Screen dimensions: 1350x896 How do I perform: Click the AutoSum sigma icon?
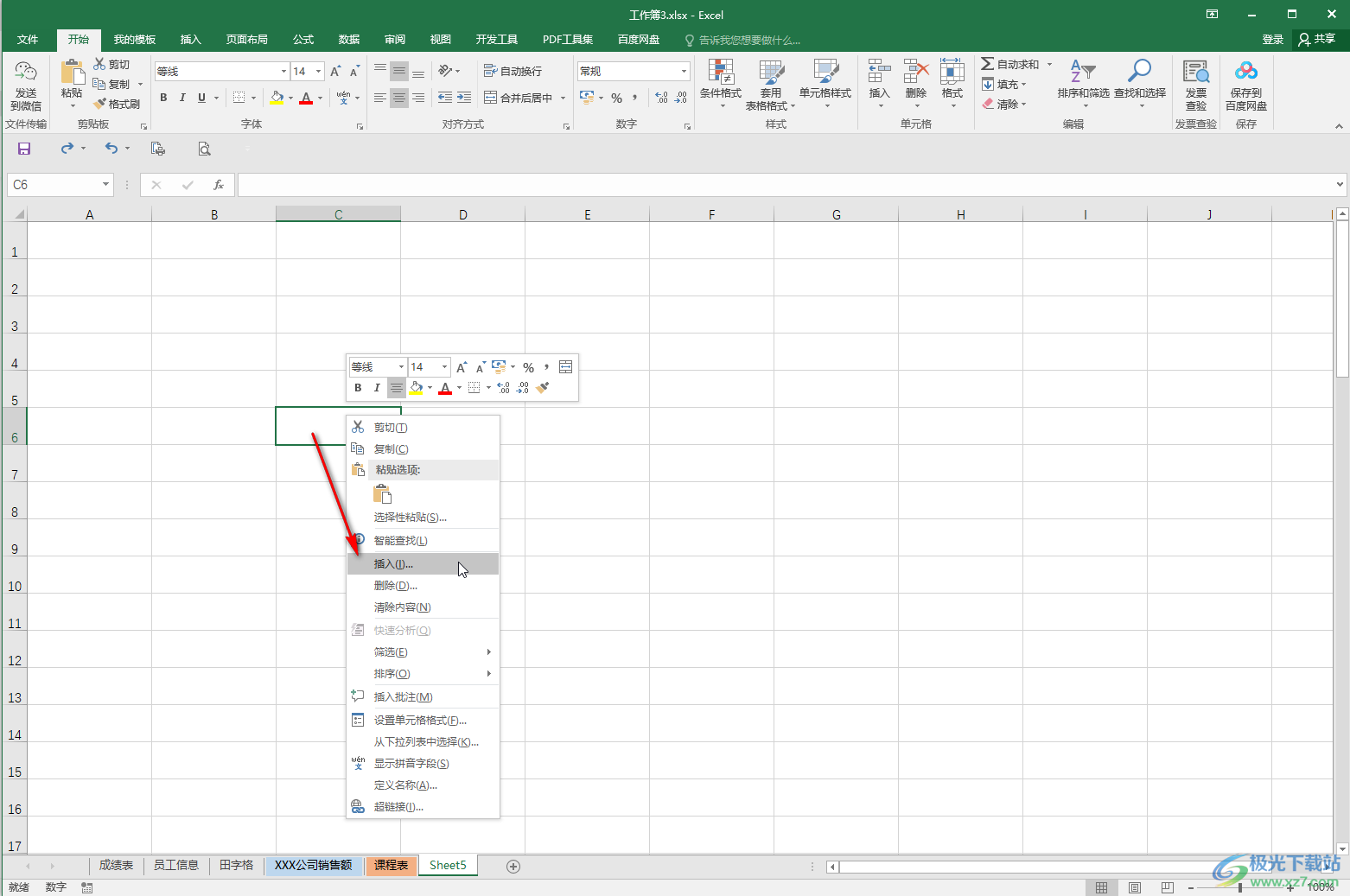tap(987, 64)
